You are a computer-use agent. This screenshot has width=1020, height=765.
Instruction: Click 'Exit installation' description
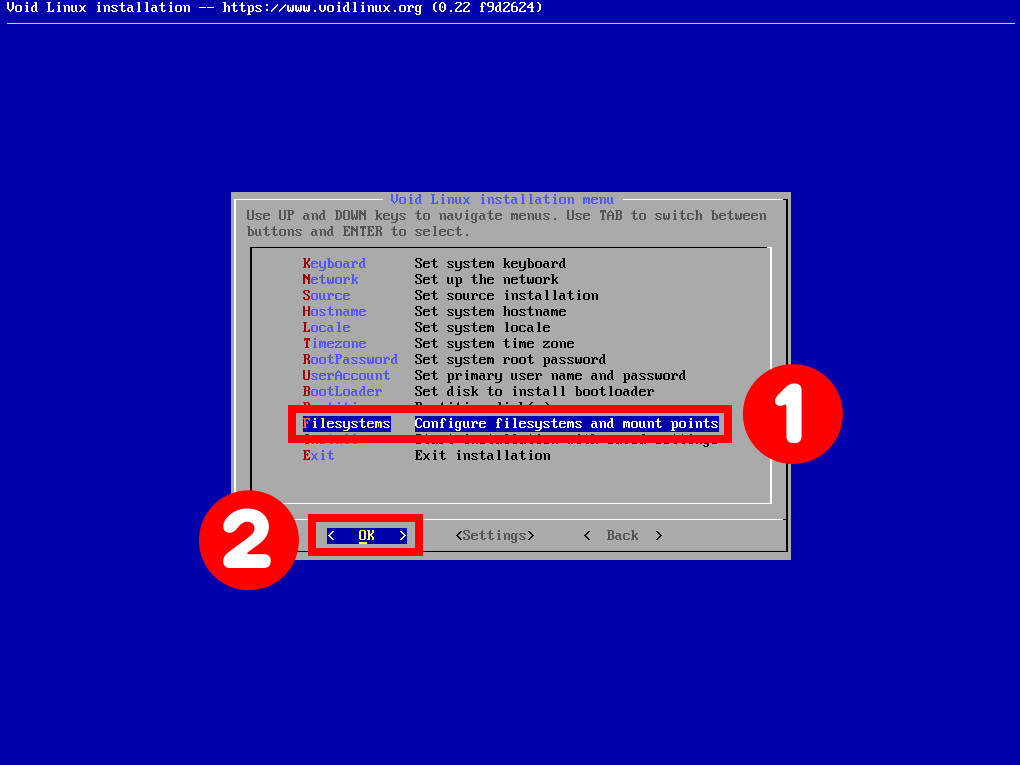(482, 455)
